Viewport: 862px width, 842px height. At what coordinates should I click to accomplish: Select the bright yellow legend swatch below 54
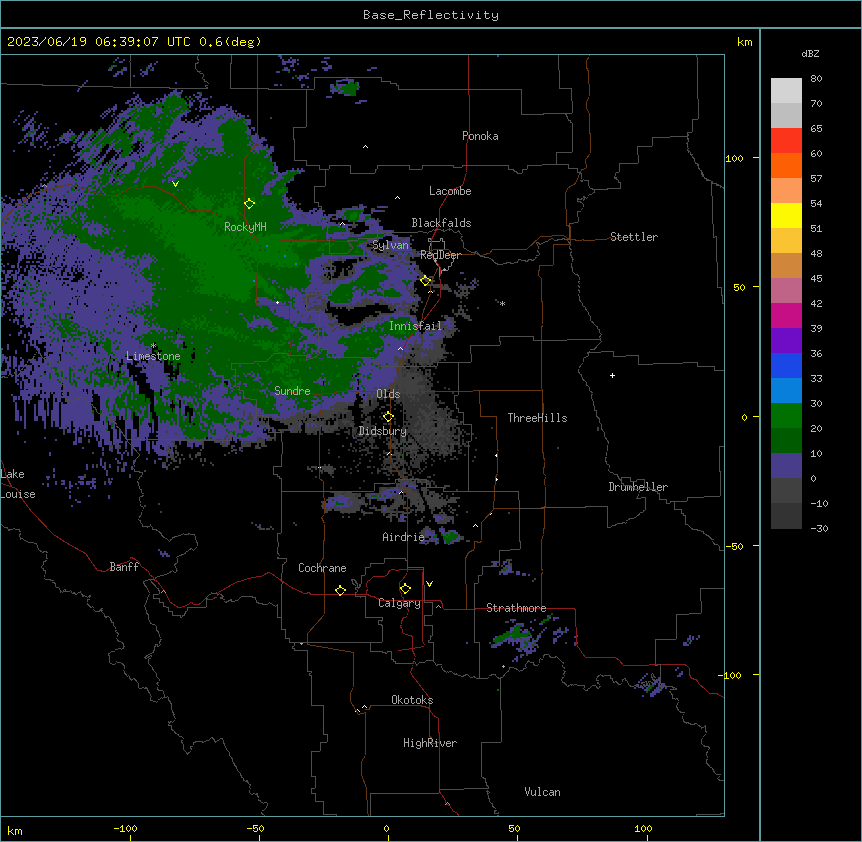tap(786, 215)
